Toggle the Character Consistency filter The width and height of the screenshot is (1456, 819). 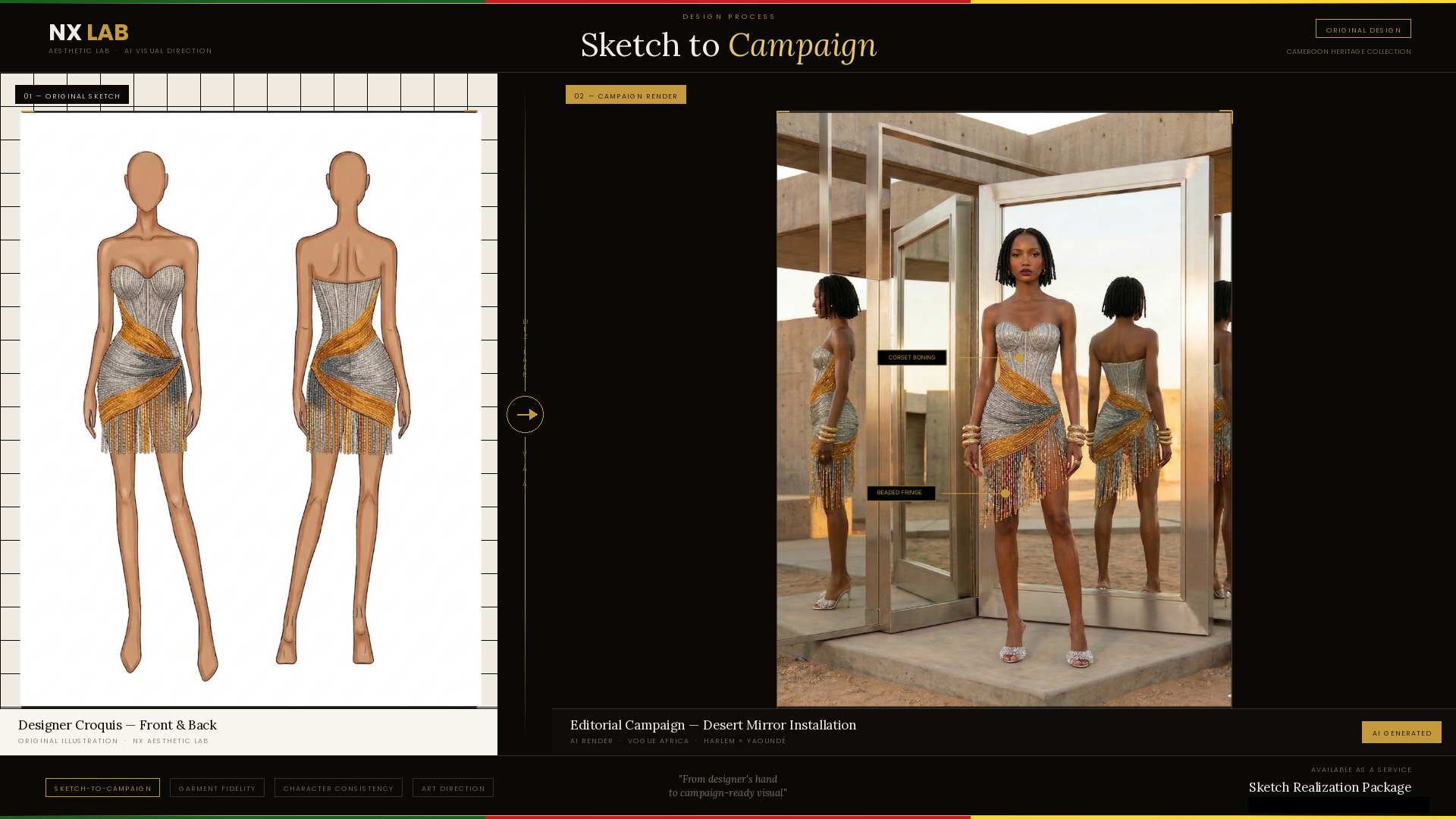[338, 787]
